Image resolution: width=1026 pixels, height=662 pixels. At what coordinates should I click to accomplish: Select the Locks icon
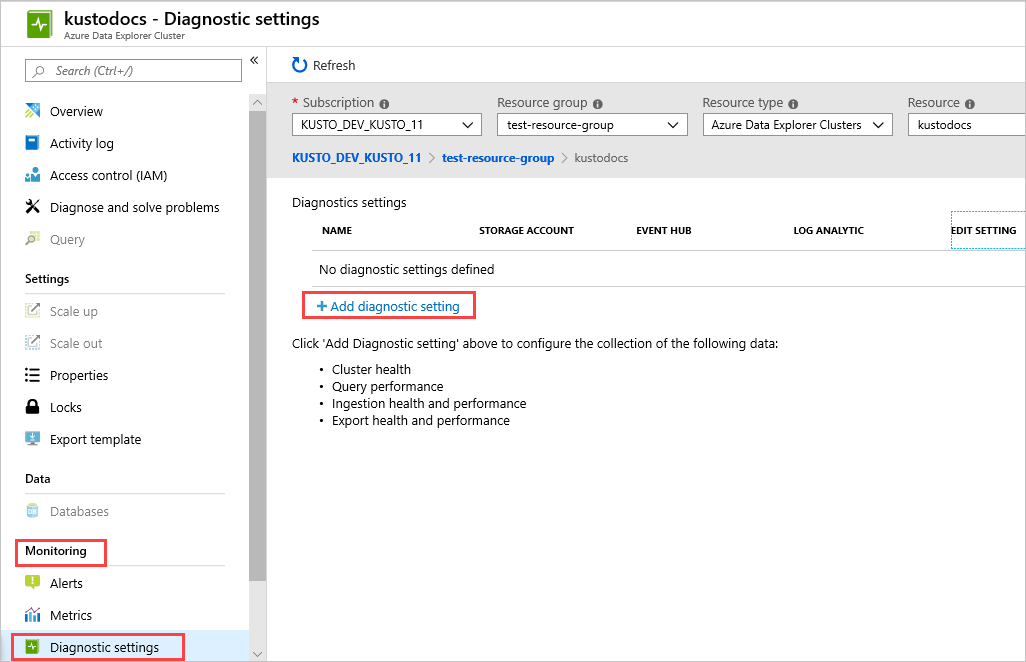click(x=33, y=407)
